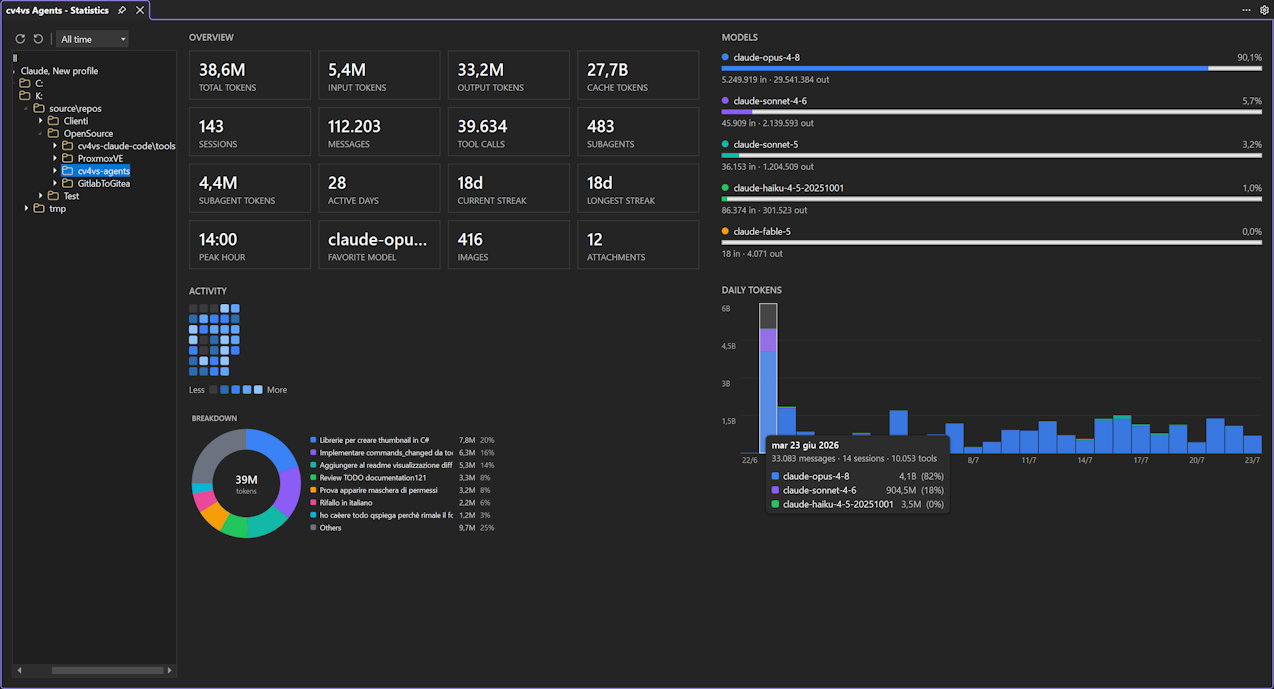
Task: Select the Test folder label
Action: point(71,196)
